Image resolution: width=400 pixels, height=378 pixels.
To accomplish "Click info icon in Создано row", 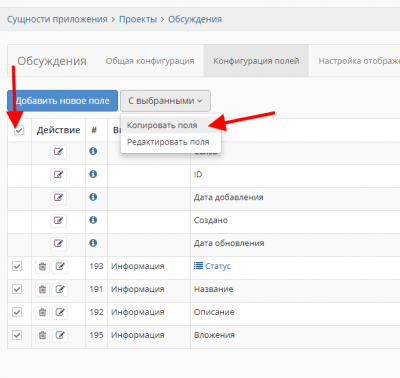I will (93, 220).
